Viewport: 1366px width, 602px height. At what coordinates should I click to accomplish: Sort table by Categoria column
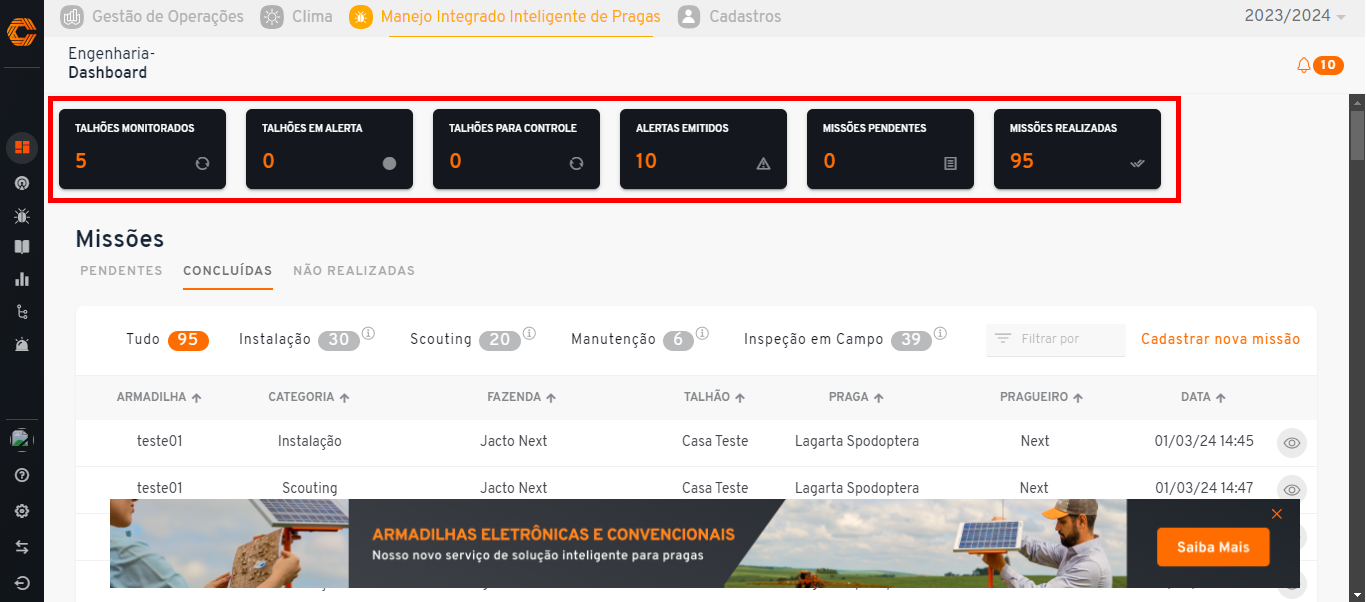click(x=309, y=397)
